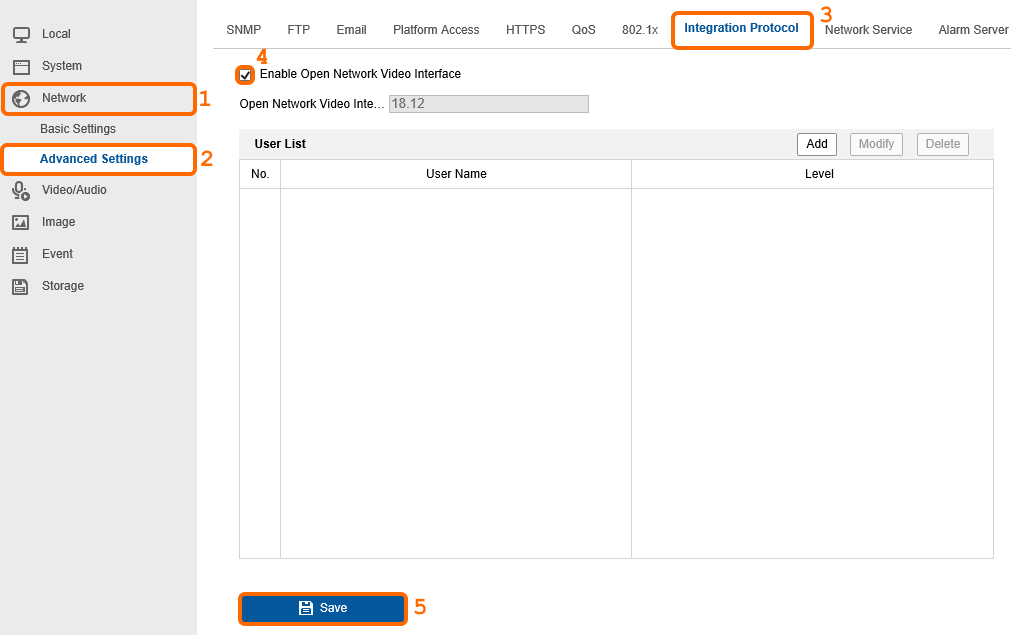
Task: Click the Local monitor icon in sidebar
Action: point(21,35)
